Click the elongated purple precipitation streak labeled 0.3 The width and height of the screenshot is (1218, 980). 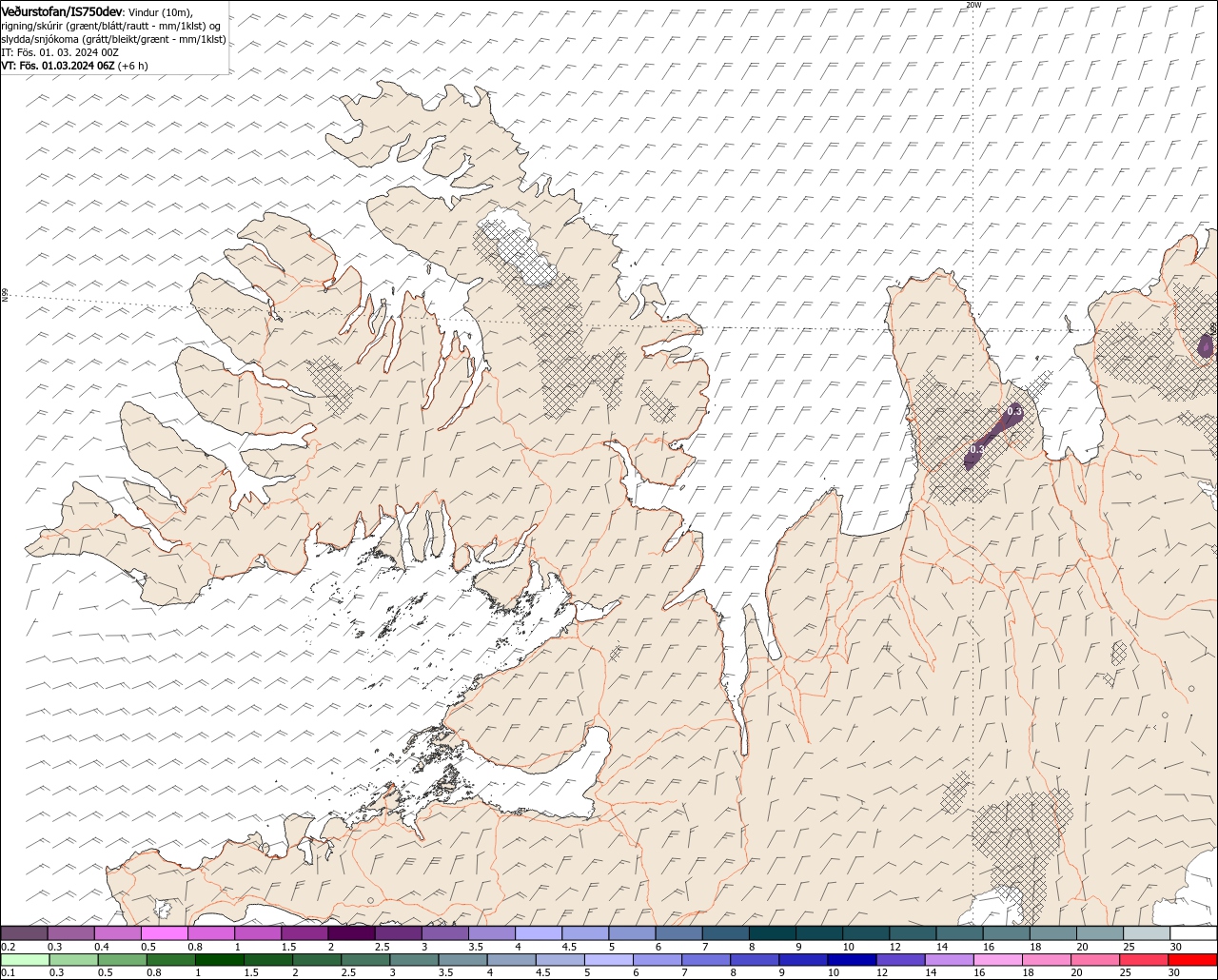(992, 435)
